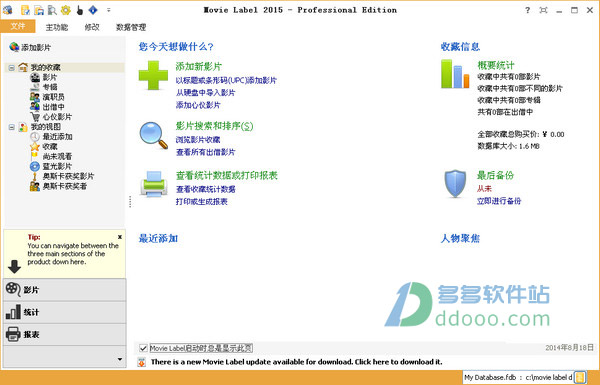Click the sidebar splitter grip handle
The height and width of the screenshot is (385, 600).
coord(130,202)
